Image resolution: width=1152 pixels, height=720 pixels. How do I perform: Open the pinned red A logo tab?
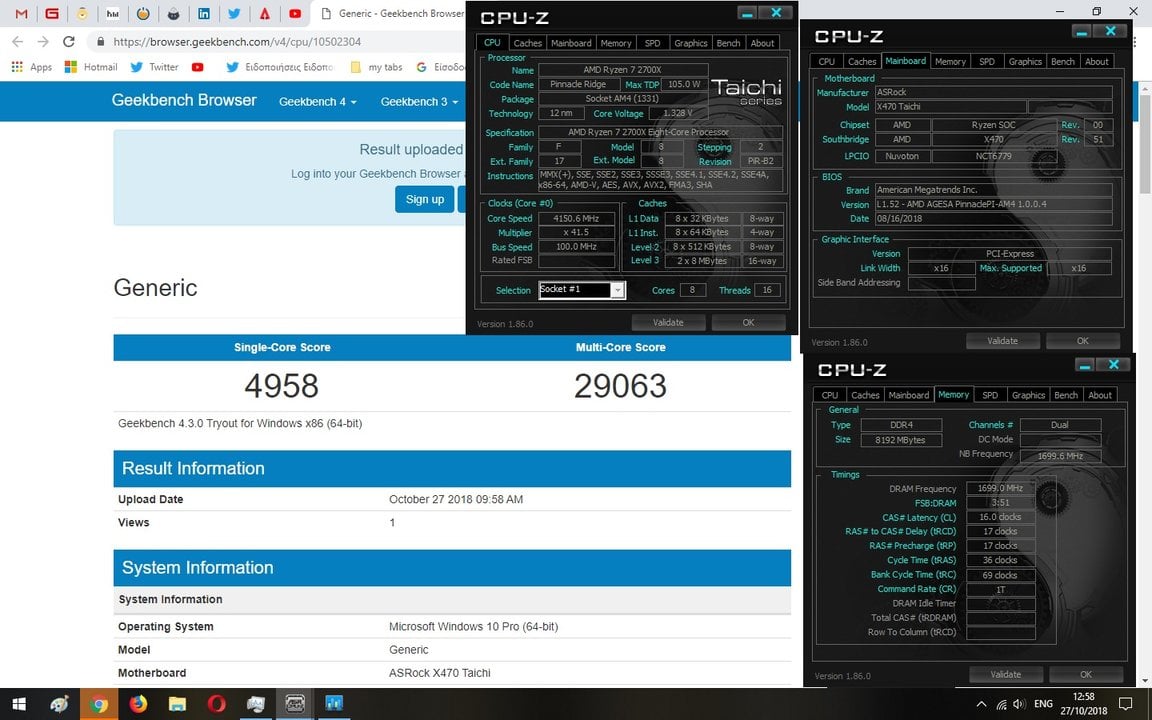click(264, 13)
